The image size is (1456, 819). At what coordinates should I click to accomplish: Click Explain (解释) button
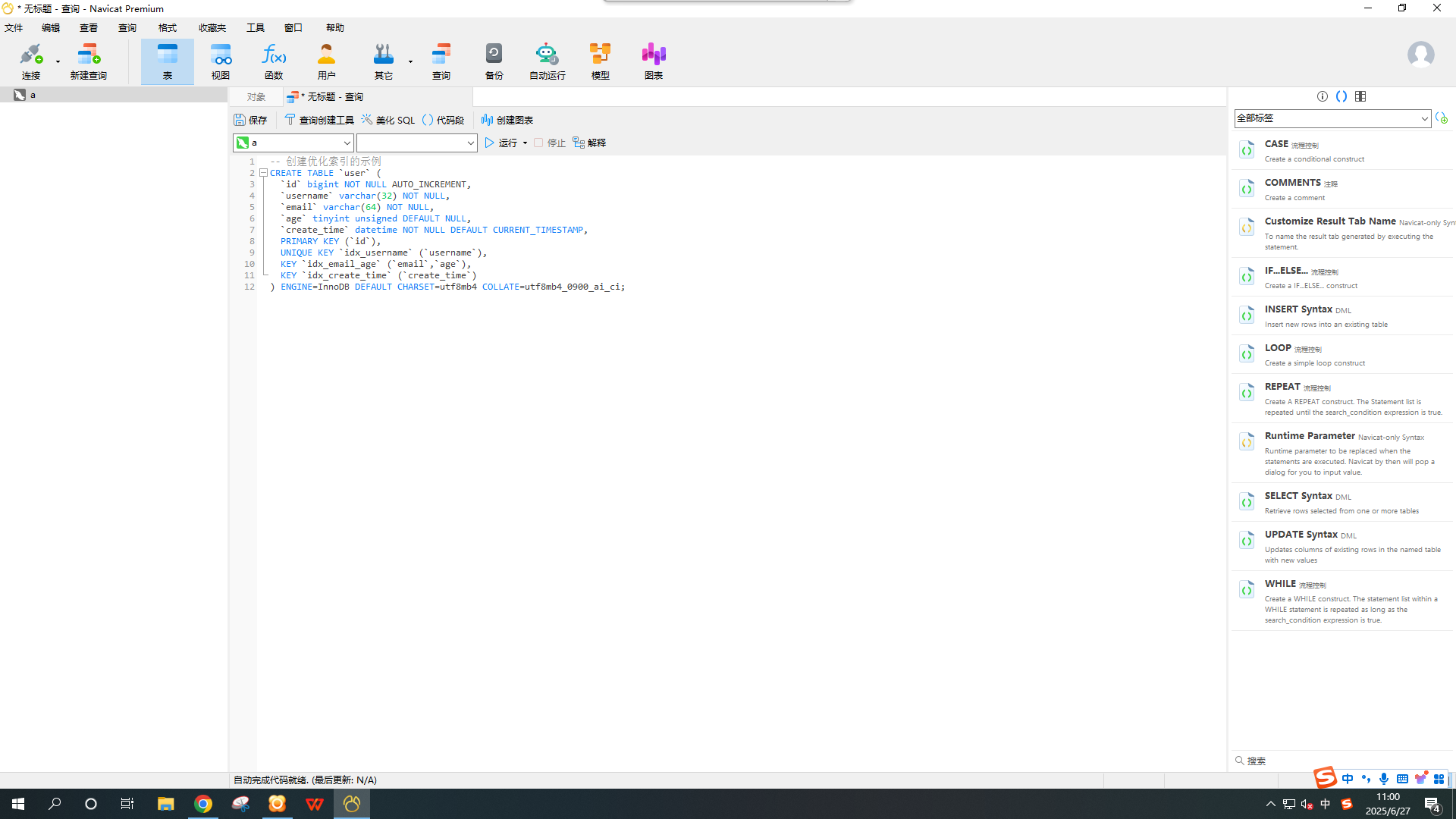click(589, 143)
